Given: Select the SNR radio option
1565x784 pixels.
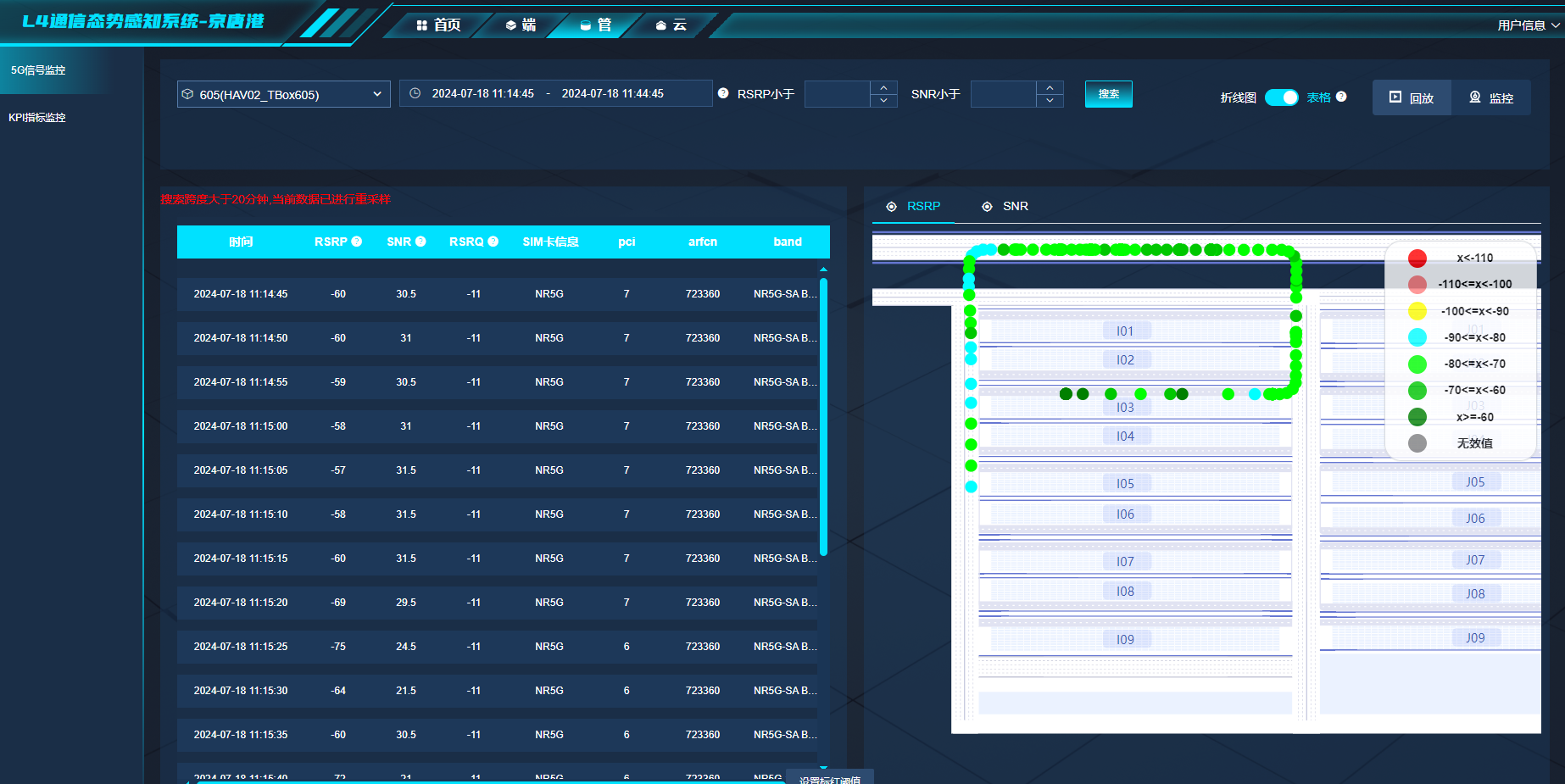Looking at the screenshot, I should click(1005, 206).
